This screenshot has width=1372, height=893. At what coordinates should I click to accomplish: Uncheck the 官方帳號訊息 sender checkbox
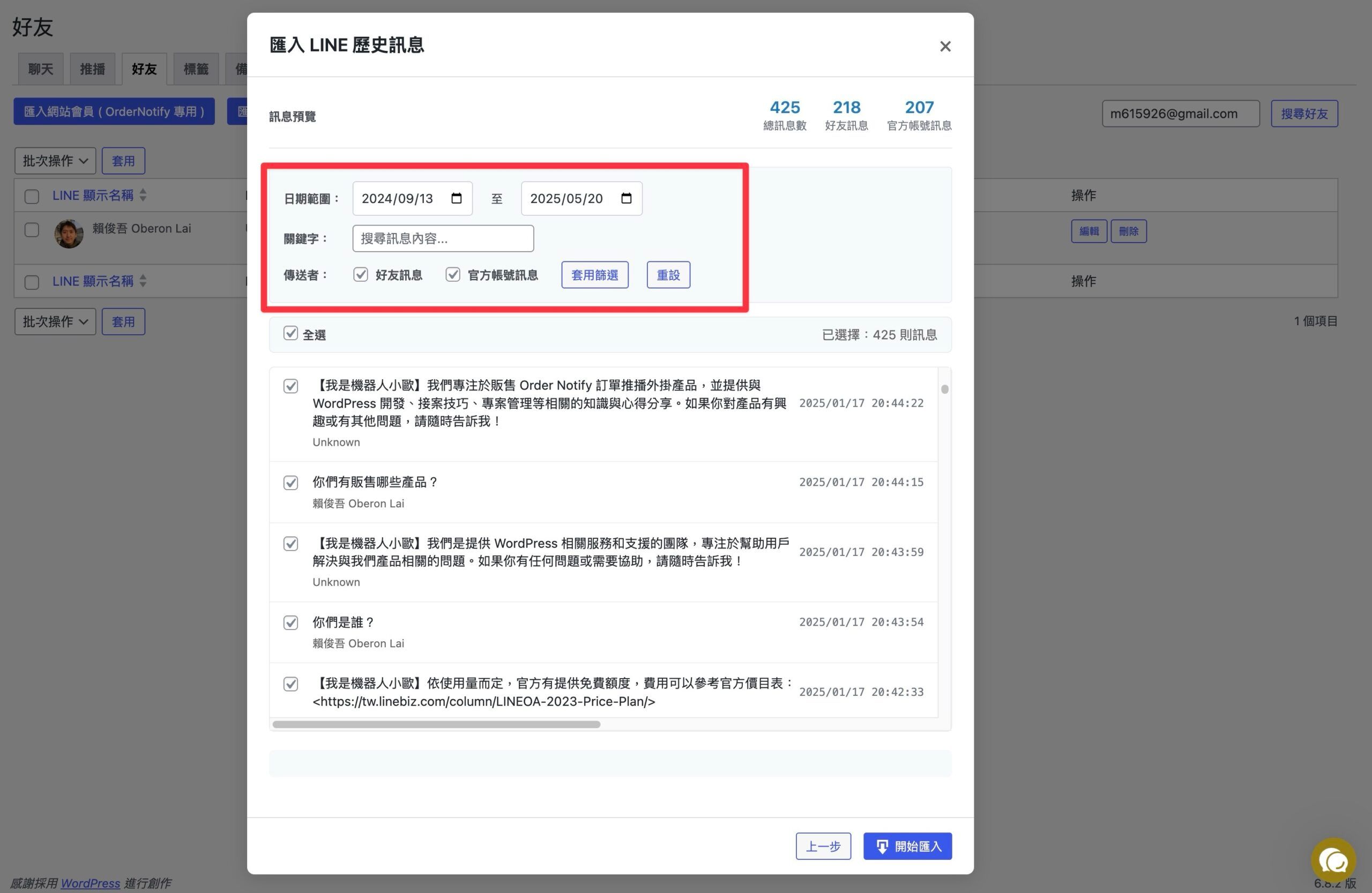pyautogui.click(x=453, y=275)
